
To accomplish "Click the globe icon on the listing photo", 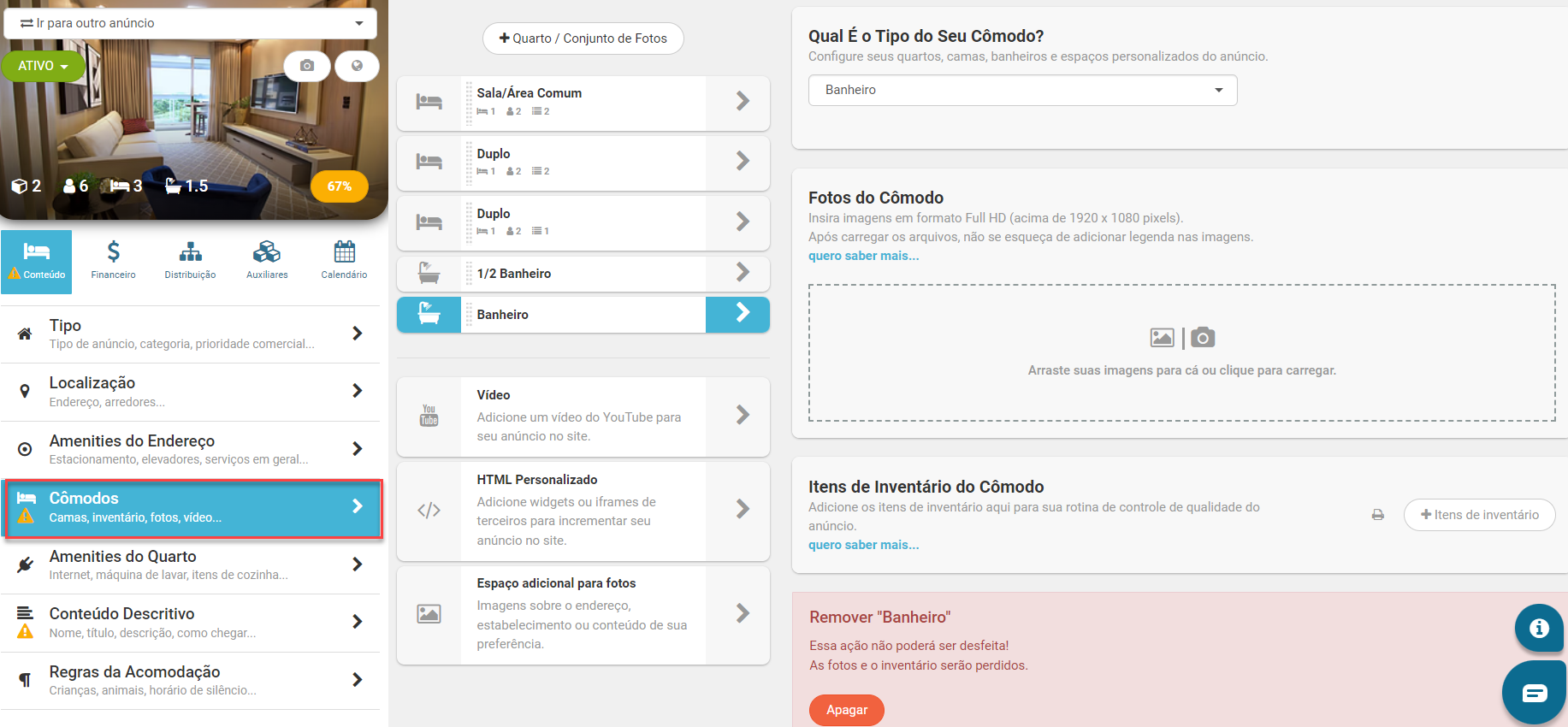I will coord(357,66).
